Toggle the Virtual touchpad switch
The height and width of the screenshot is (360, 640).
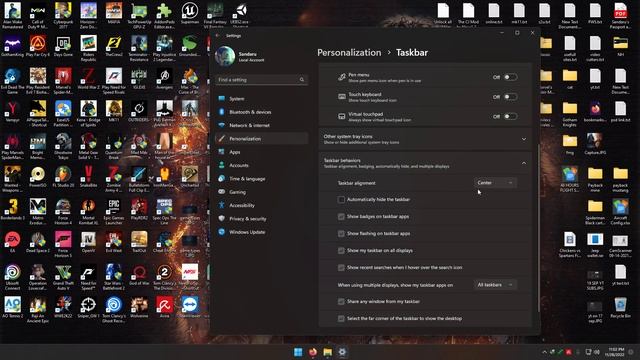pos(510,116)
